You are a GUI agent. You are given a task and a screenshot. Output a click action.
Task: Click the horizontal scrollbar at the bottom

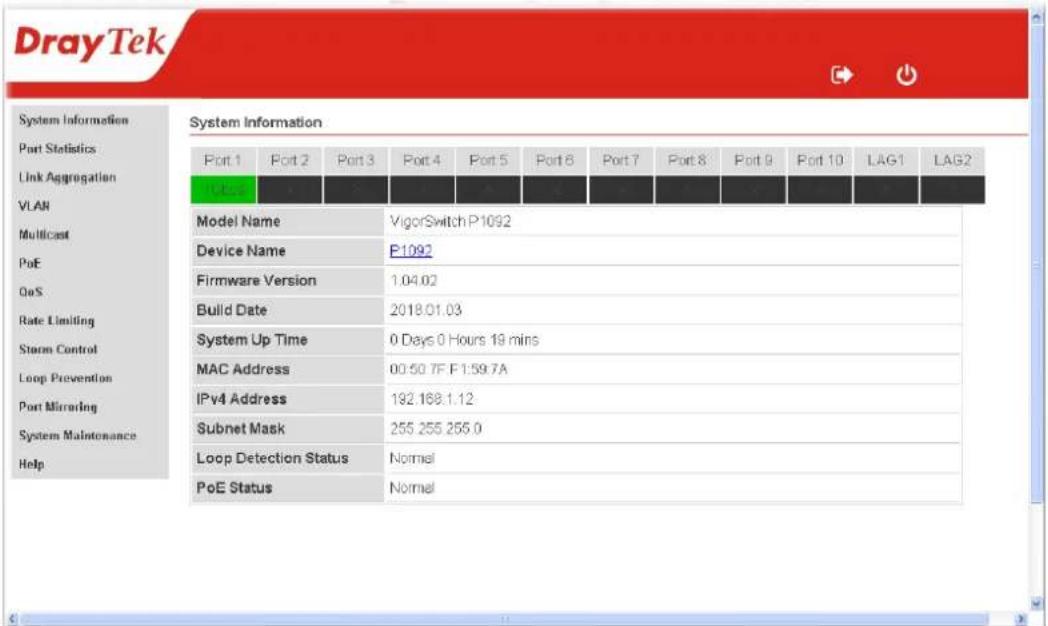505,619
